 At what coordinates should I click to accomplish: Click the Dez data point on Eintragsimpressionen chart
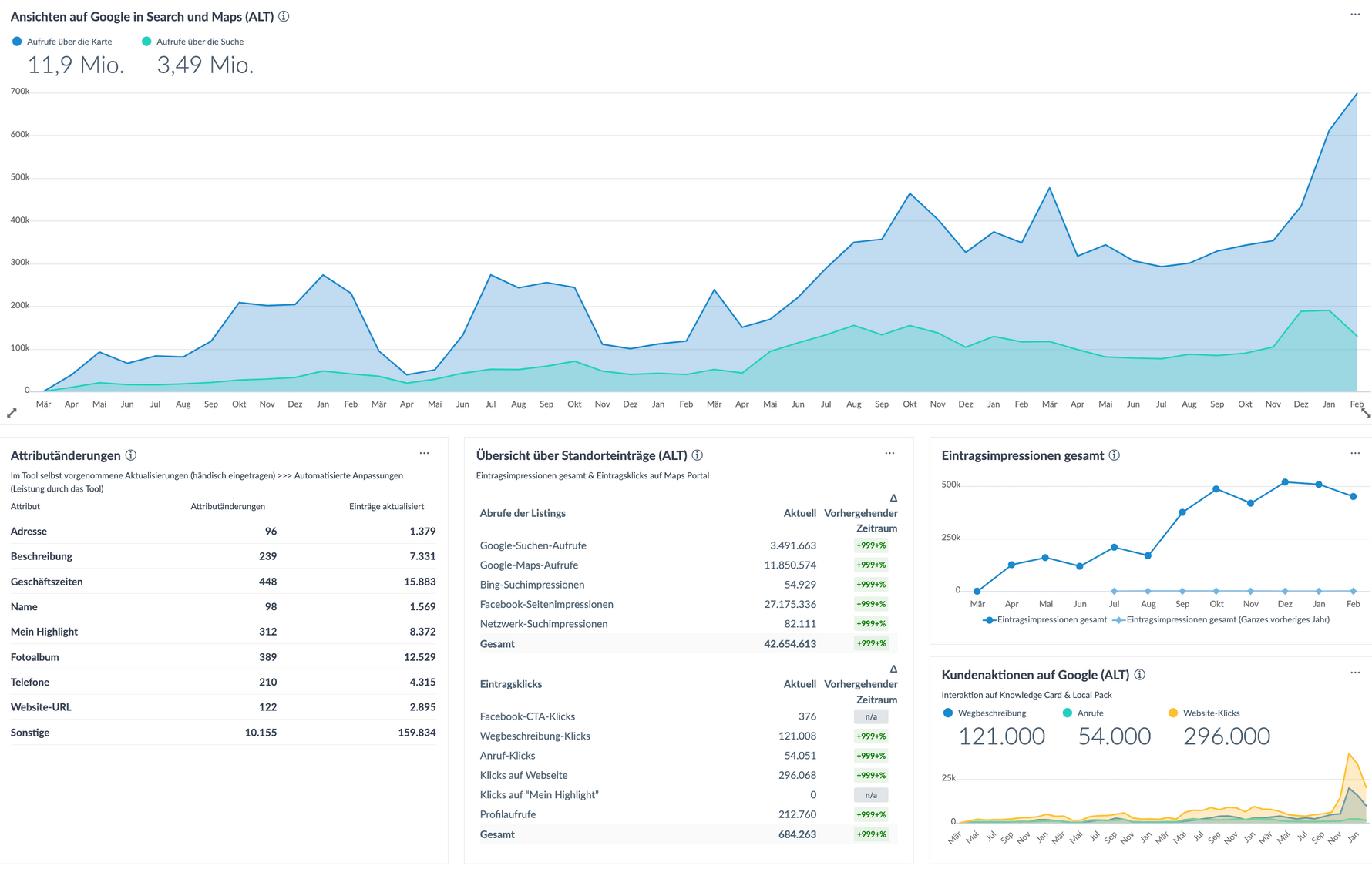(x=1285, y=482)
